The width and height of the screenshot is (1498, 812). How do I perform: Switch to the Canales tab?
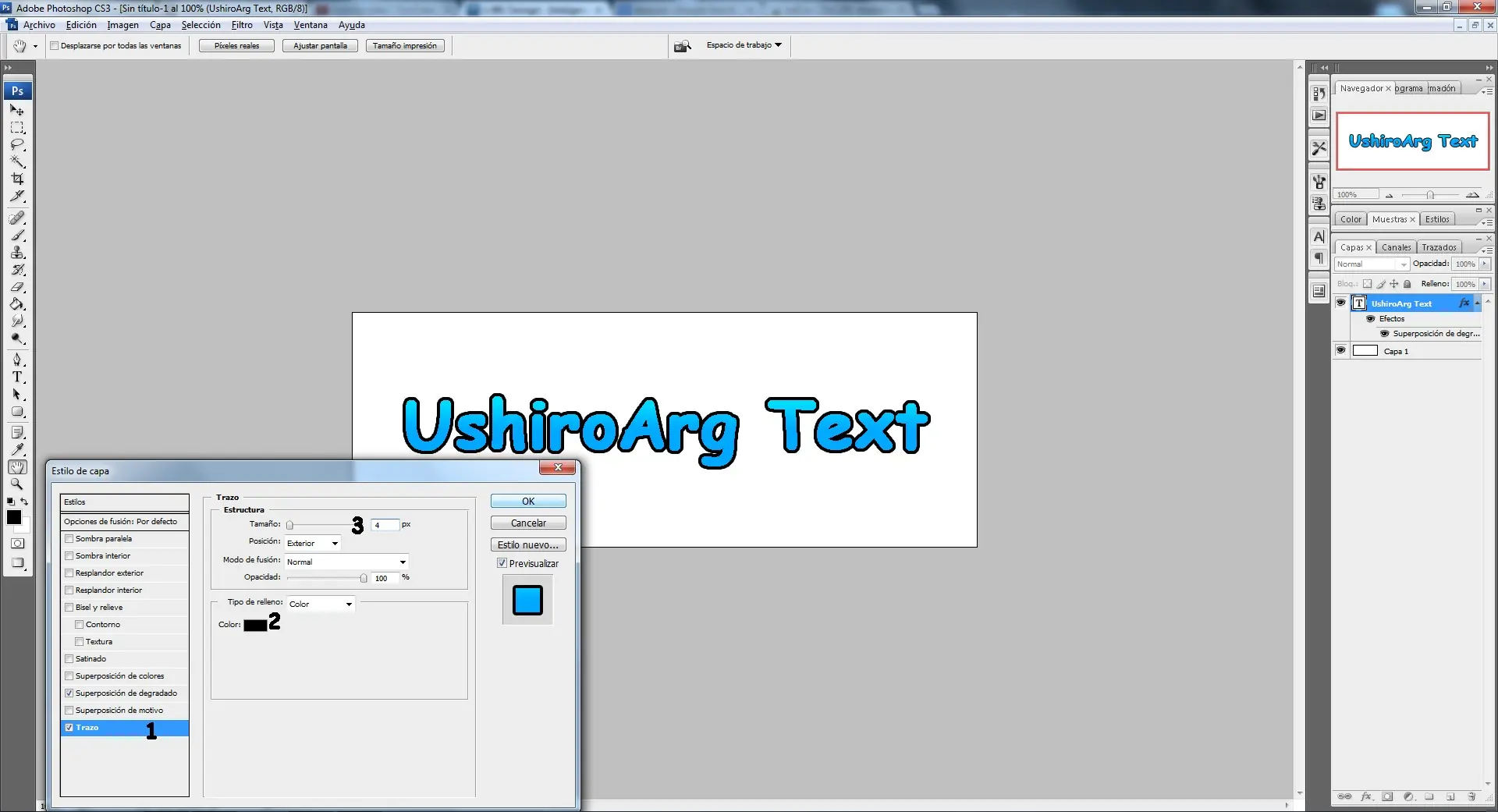pos(1396,247)
